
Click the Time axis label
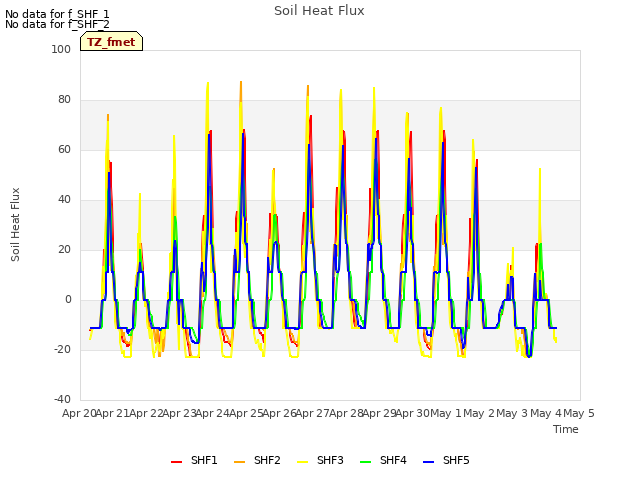pyautogui.click(x=566, y=429)
